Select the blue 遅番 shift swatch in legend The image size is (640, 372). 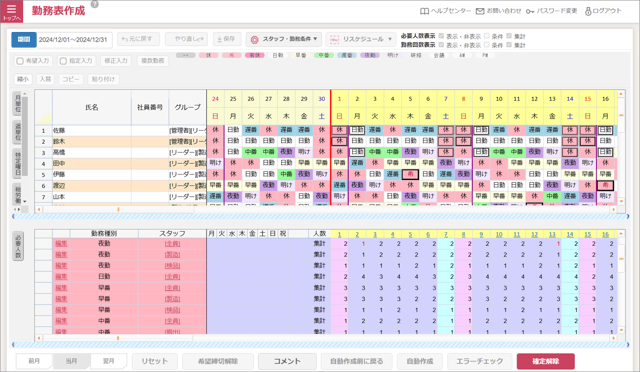tap(347, 55)
